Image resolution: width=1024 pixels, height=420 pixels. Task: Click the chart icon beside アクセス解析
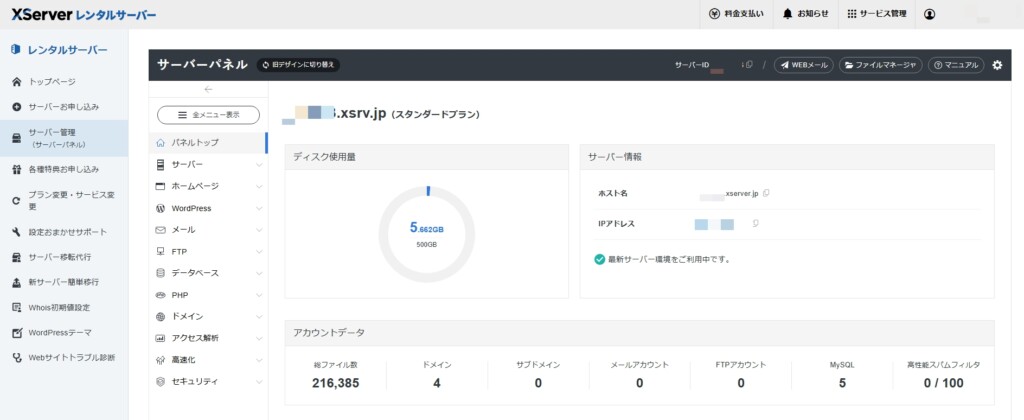tap(161, 338)
